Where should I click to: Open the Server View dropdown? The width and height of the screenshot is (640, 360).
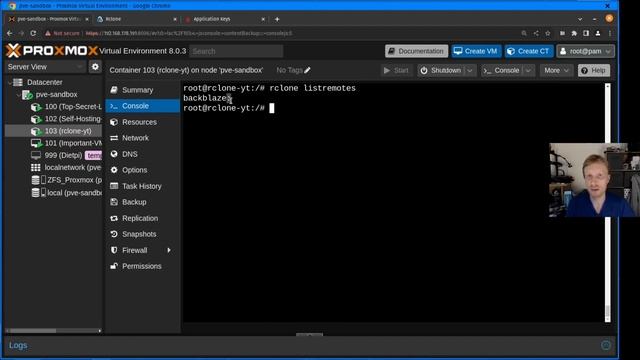tap(45, 67)
